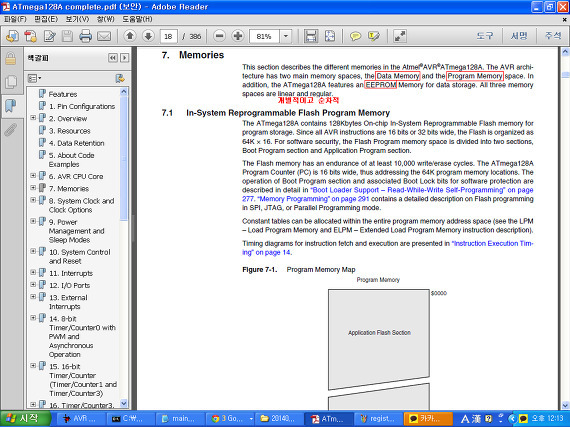
Task: Click the page number input field
Action: [x=168, y=36]
